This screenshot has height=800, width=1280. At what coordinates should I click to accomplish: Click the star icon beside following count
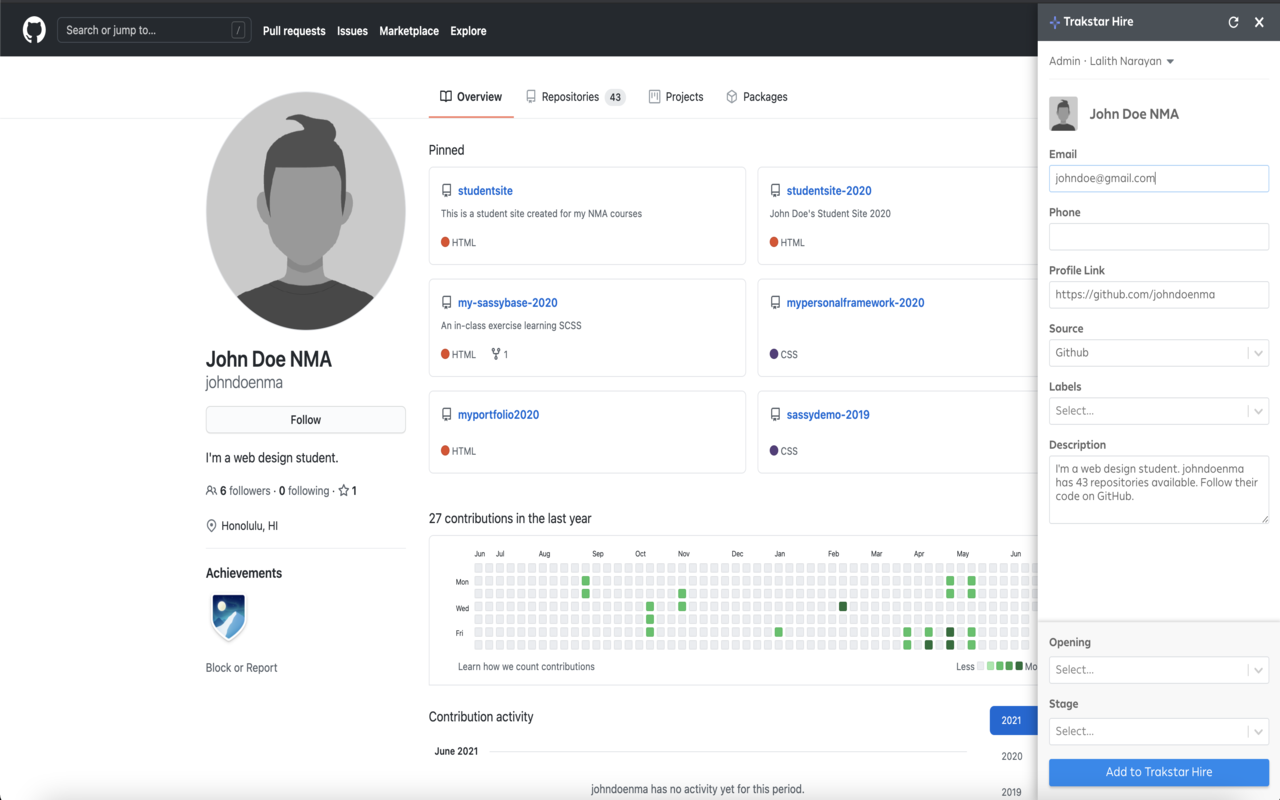click(343, 491)
